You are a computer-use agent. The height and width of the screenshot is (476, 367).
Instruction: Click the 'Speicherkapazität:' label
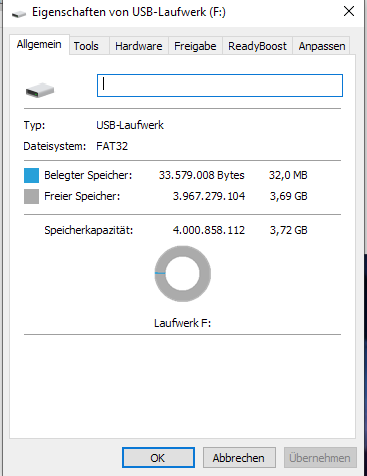tap(89, 230)
